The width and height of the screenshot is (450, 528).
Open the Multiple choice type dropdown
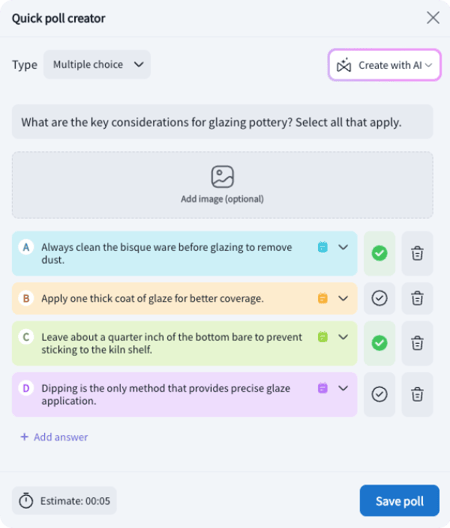(x=97, y=64)
